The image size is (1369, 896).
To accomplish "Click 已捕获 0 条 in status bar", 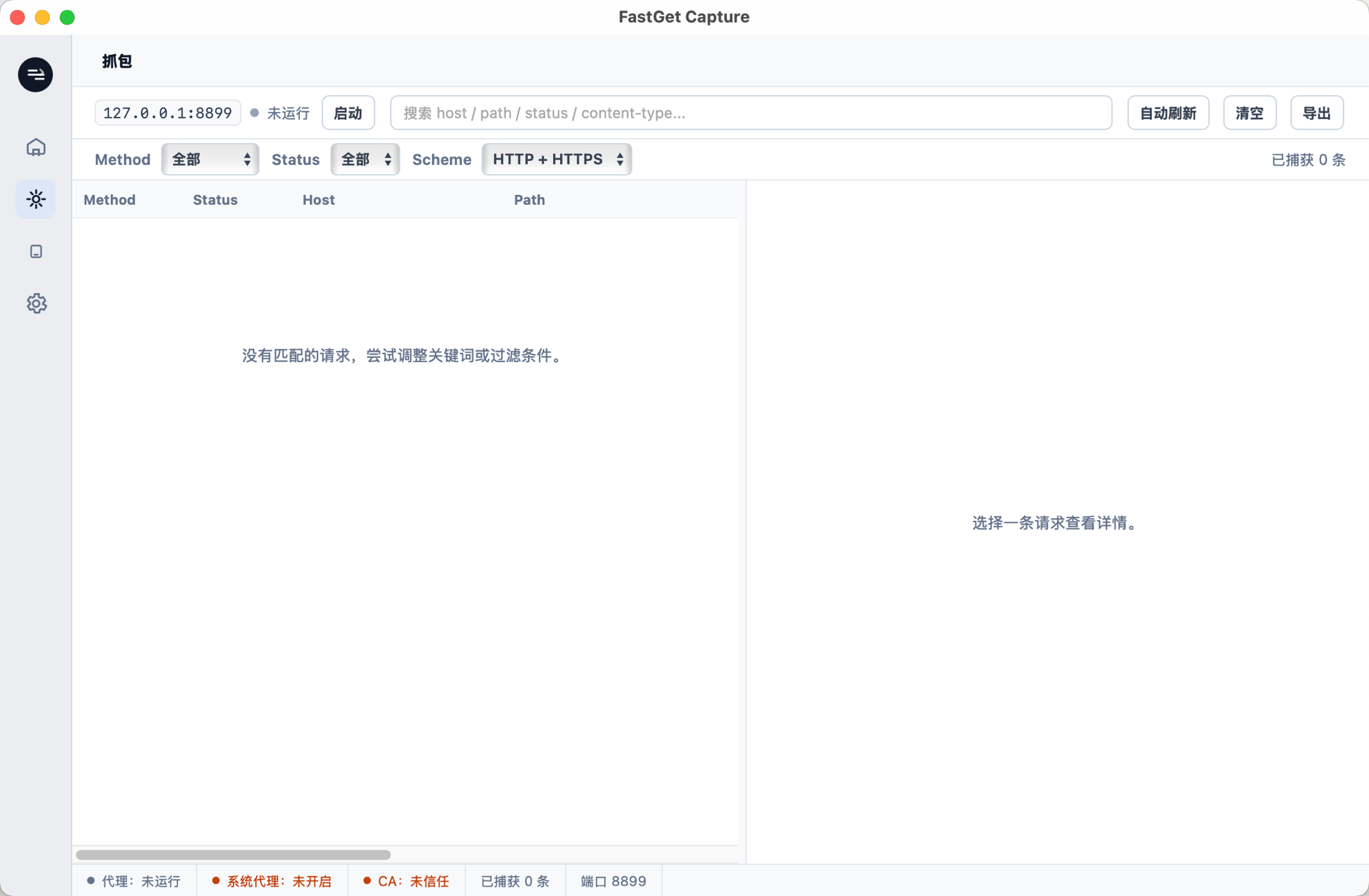I will 515,882.
